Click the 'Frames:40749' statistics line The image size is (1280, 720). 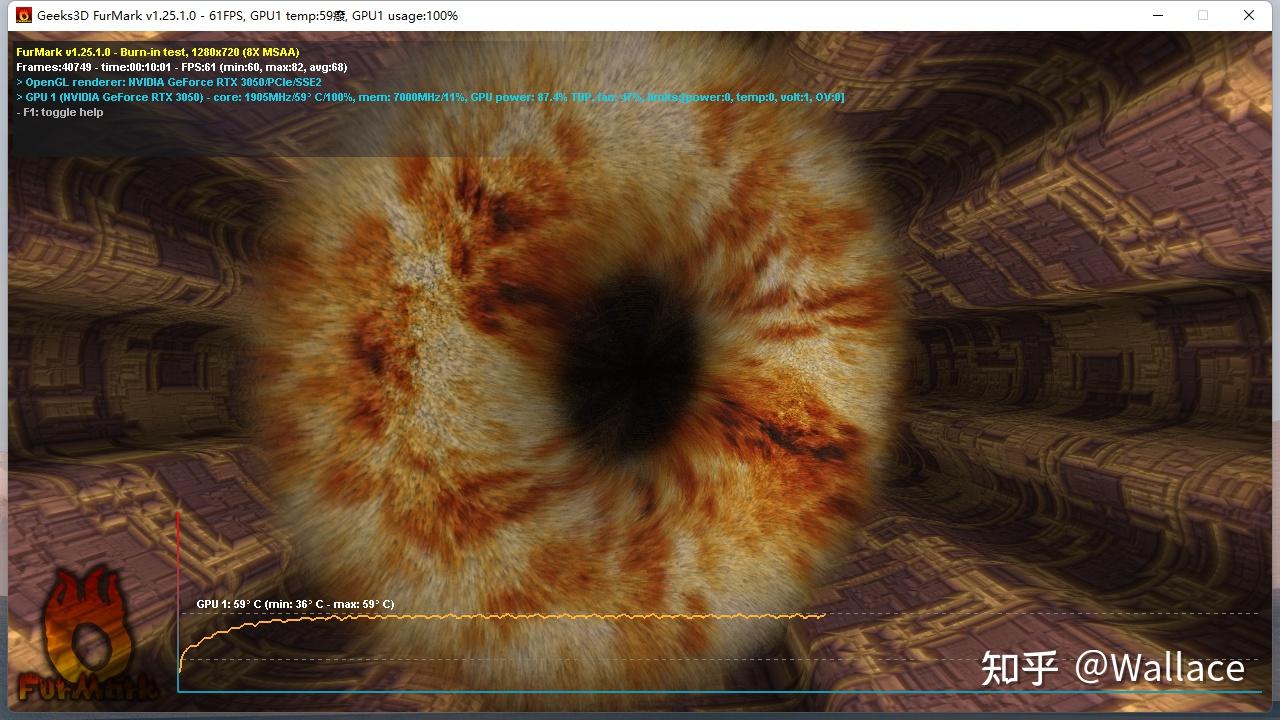click(182, 67)
